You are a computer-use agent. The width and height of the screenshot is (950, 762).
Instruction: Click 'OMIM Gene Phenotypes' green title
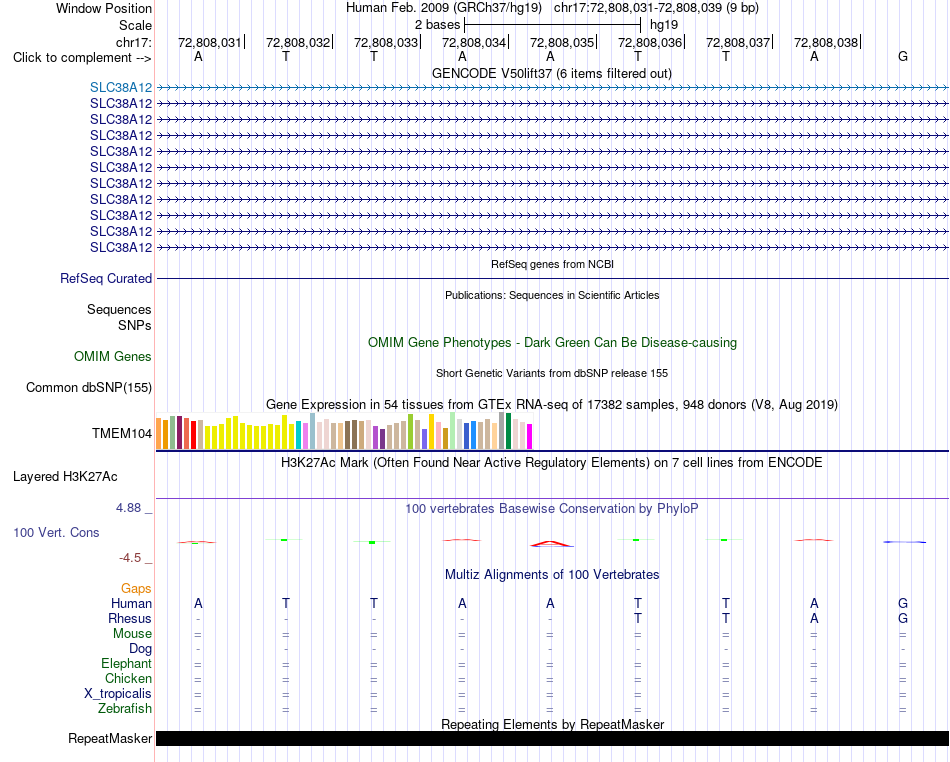pyautogui.click(x=552, y=342)
